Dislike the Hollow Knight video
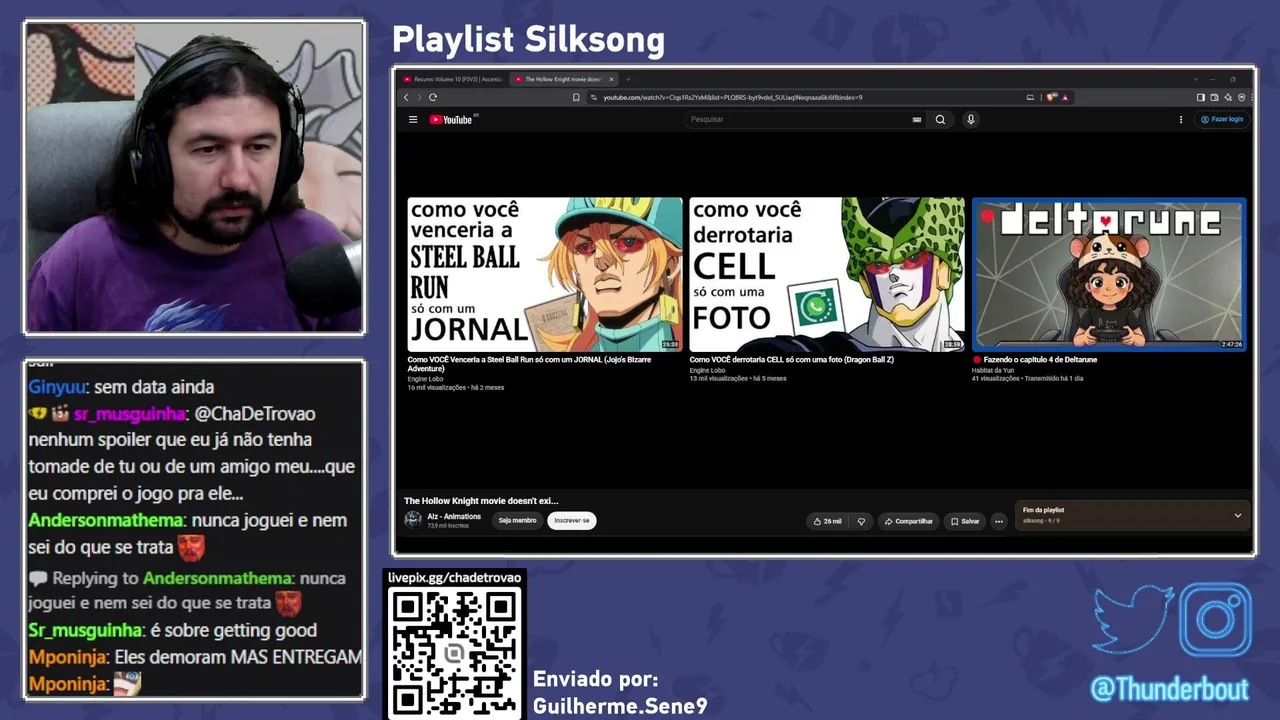This screenshot has height=720, width=1280. click(x=861, y=521)
